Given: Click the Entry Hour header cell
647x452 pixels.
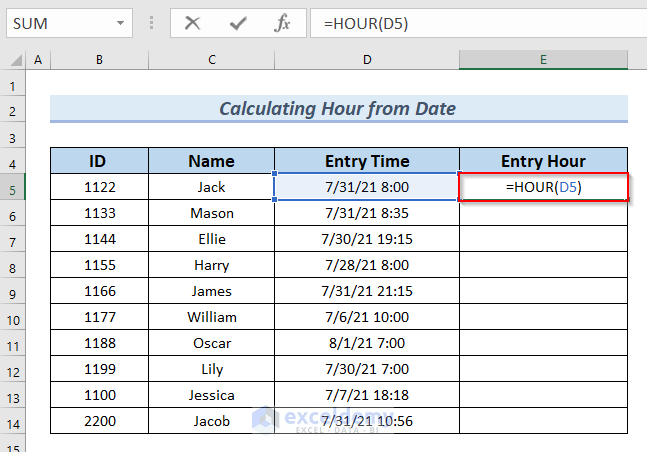Looking at the screenshot, I should (543, 161).
